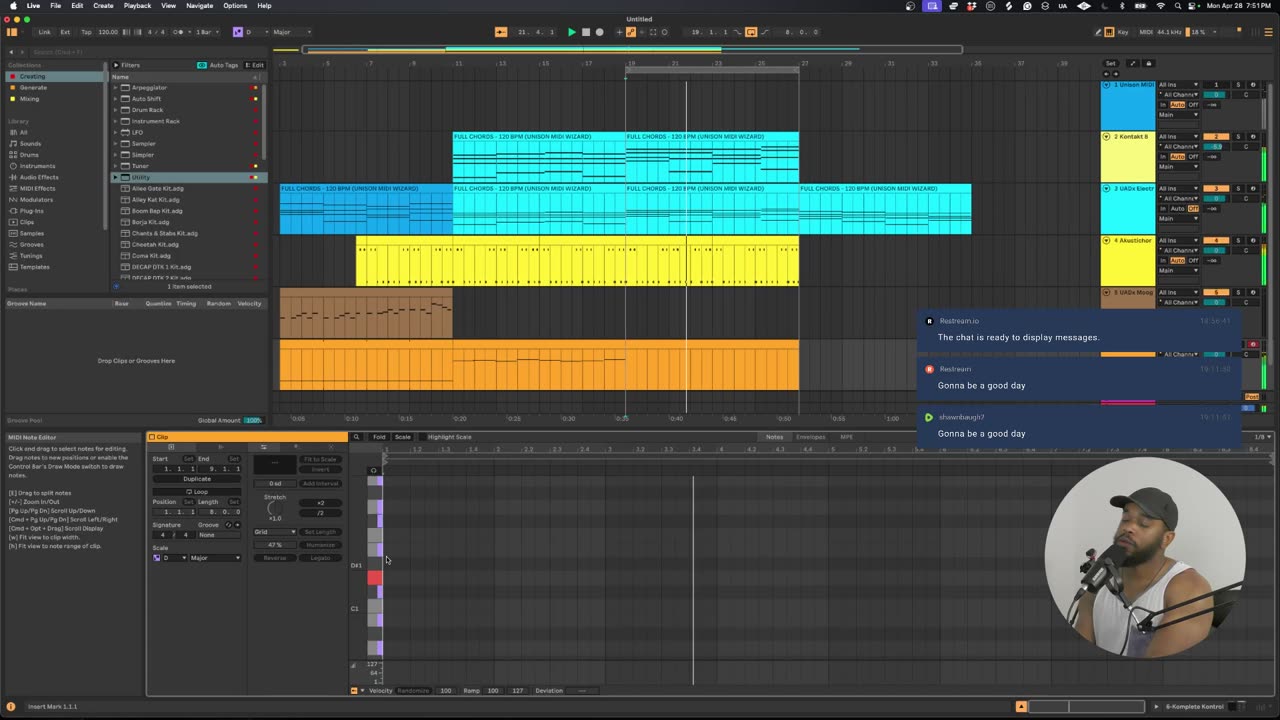Select Audio Effects in browser library
Viewport: 1280px width, 720px height.
(x=39, y=177)
